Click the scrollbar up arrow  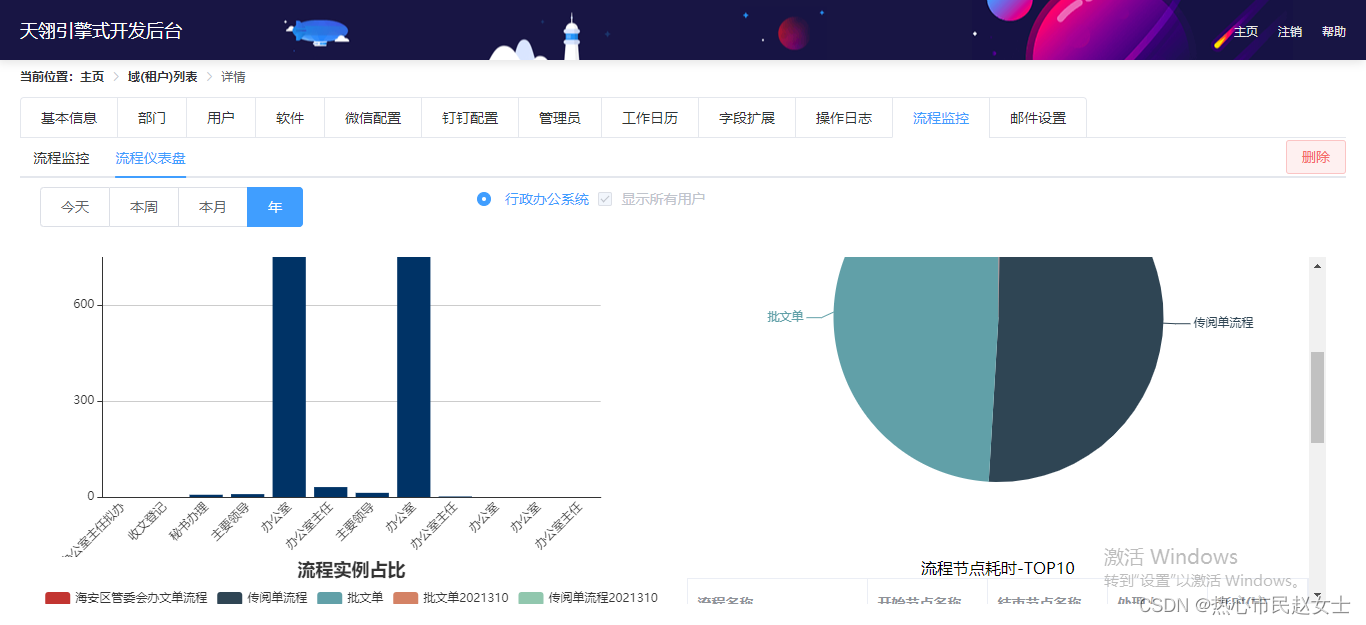[x=1317, y=266]
